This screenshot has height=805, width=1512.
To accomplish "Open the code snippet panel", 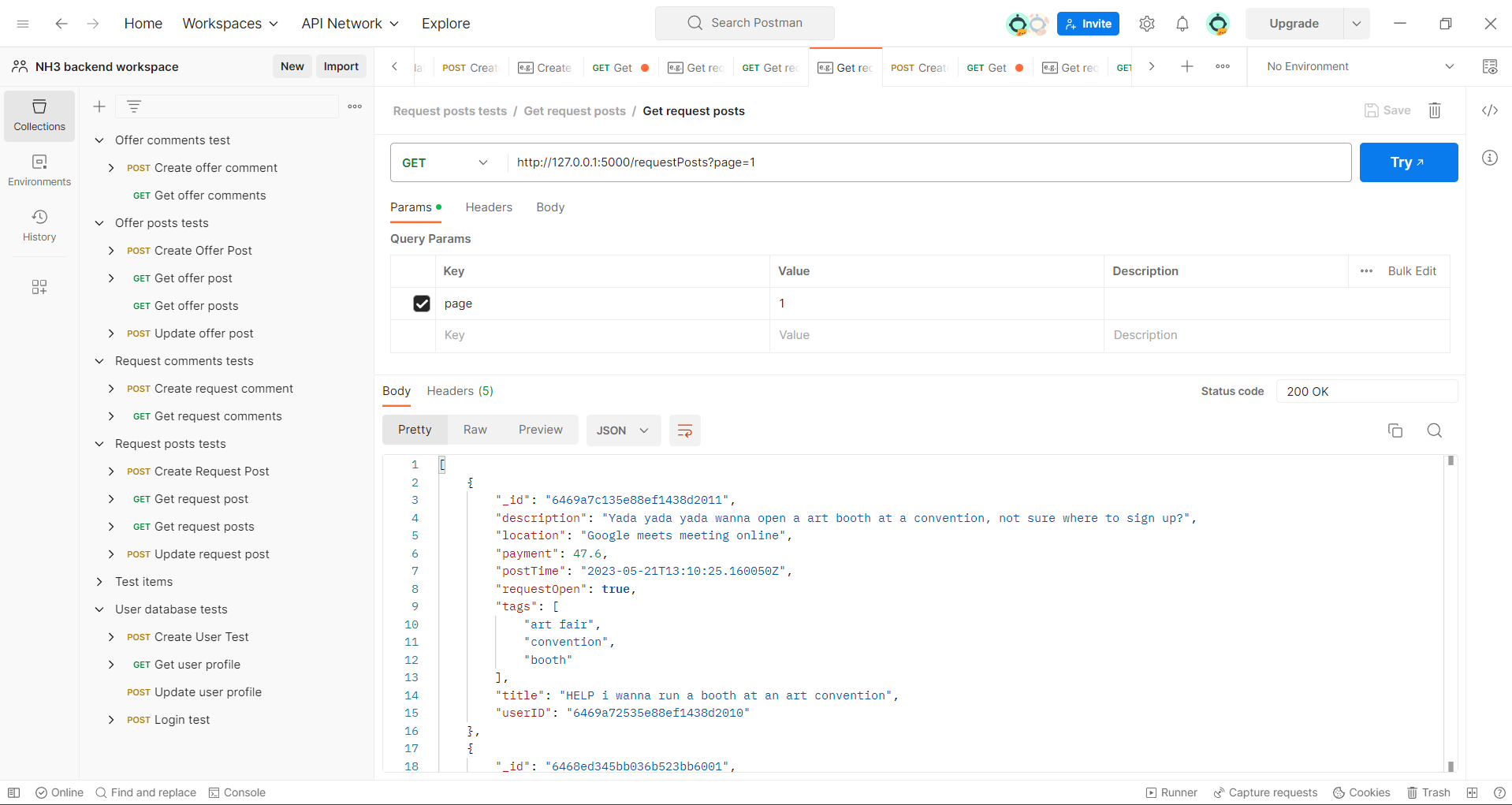I will [x=1490, y=110].
